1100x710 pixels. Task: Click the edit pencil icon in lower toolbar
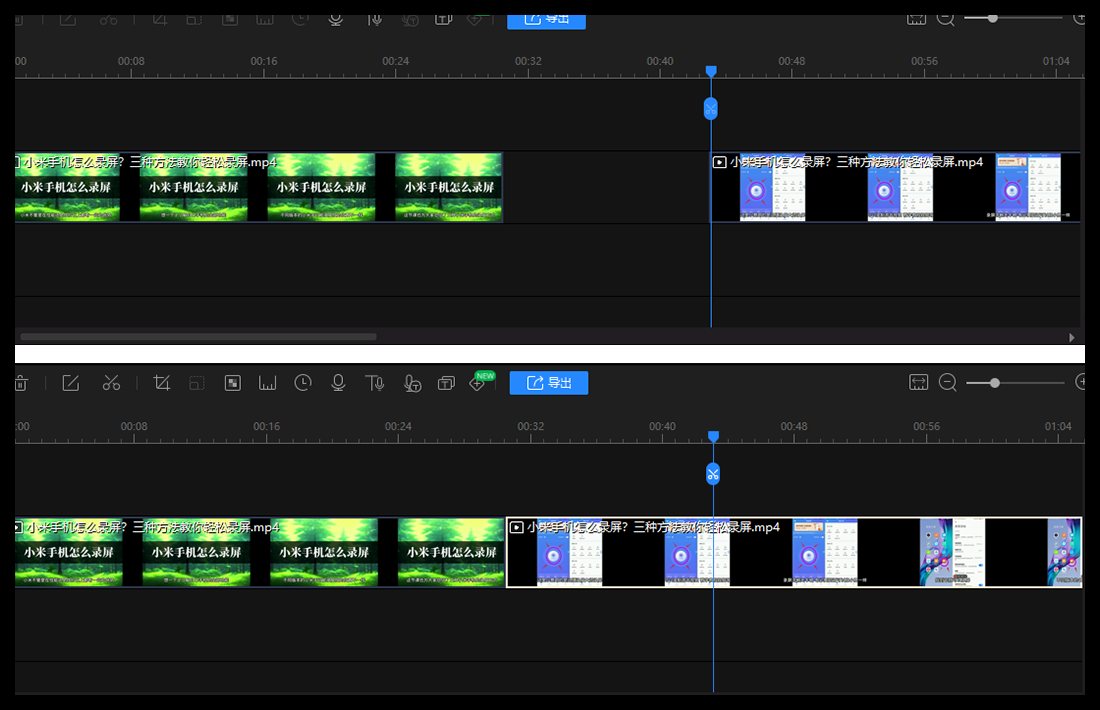coord(70,383)
